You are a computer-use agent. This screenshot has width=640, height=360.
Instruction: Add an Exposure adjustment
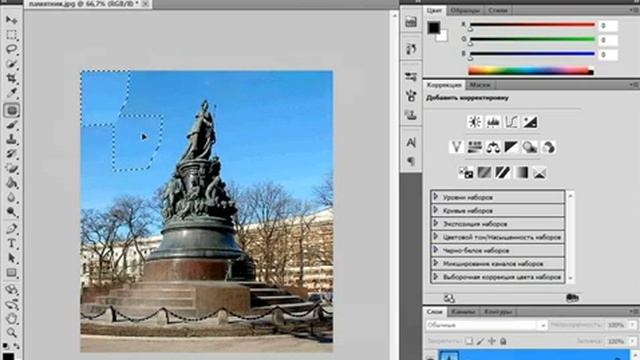[x=530, y=122]
